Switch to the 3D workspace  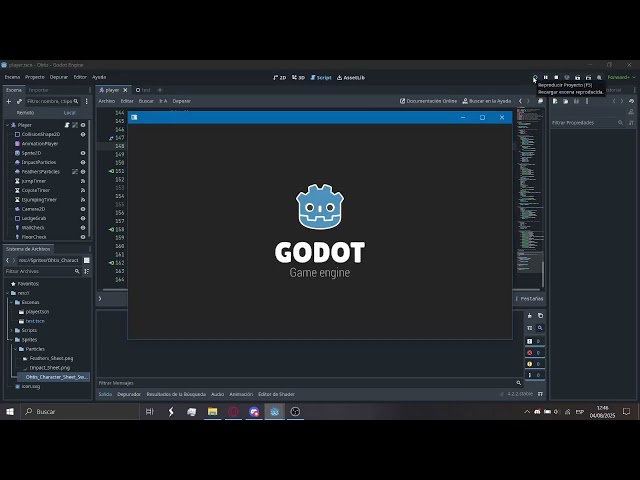click(298, 78)
